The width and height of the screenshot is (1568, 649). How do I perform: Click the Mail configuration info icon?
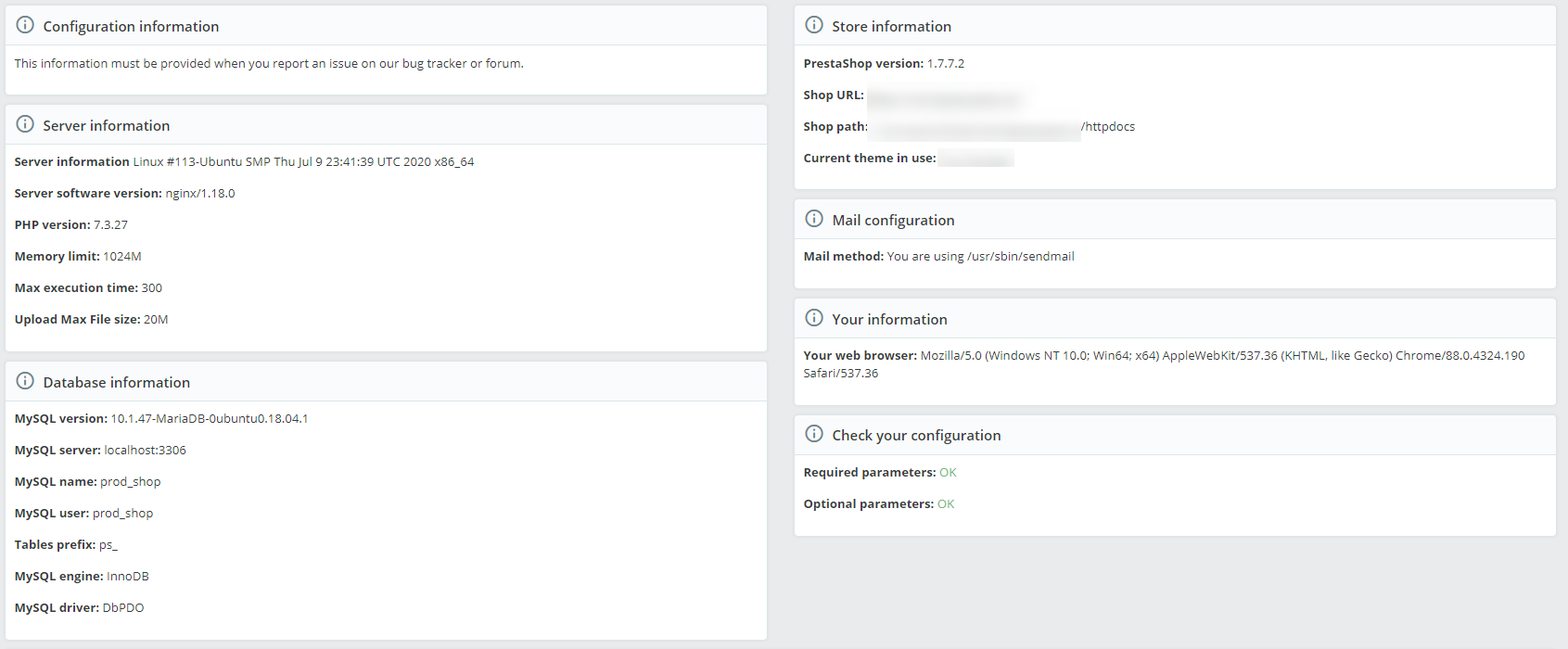click(814, 219)
